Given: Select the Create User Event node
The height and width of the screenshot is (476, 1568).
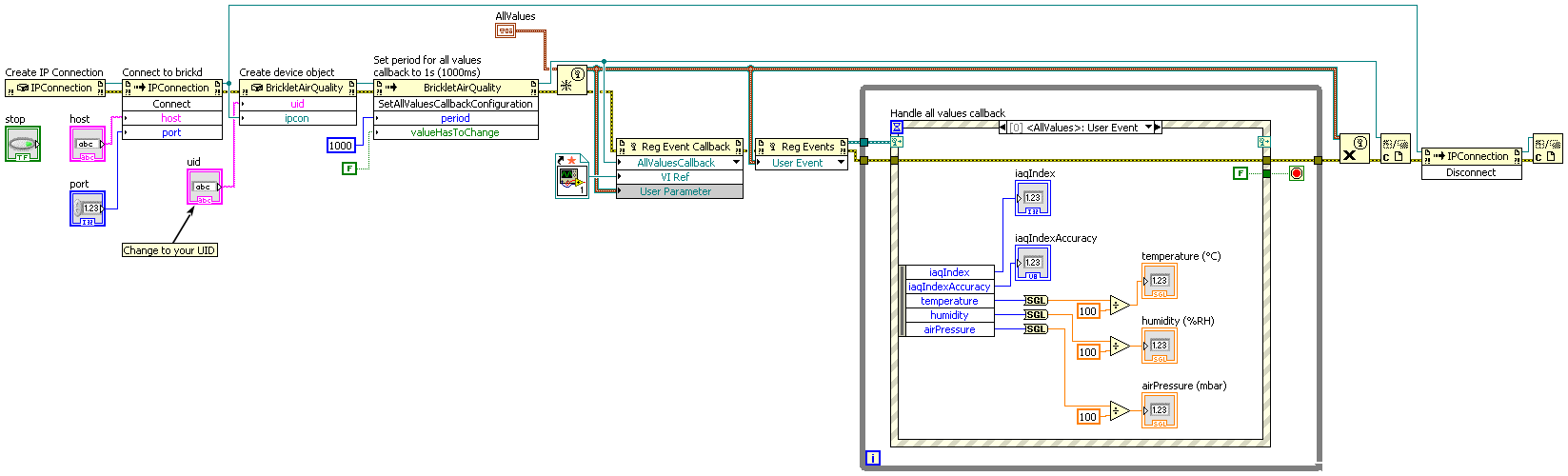Looking at the screenshot, I should [x=572, y=80].
